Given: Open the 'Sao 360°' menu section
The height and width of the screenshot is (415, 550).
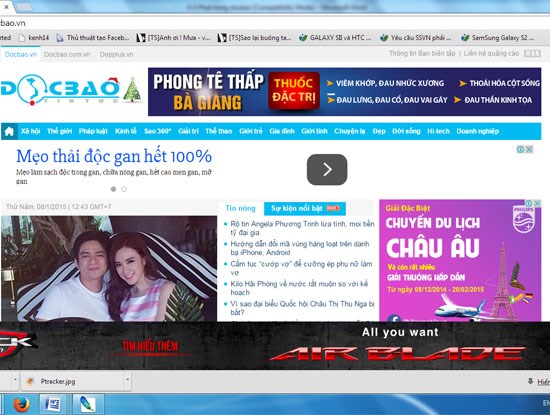Looking at the screenshot, I should point(157,131).
